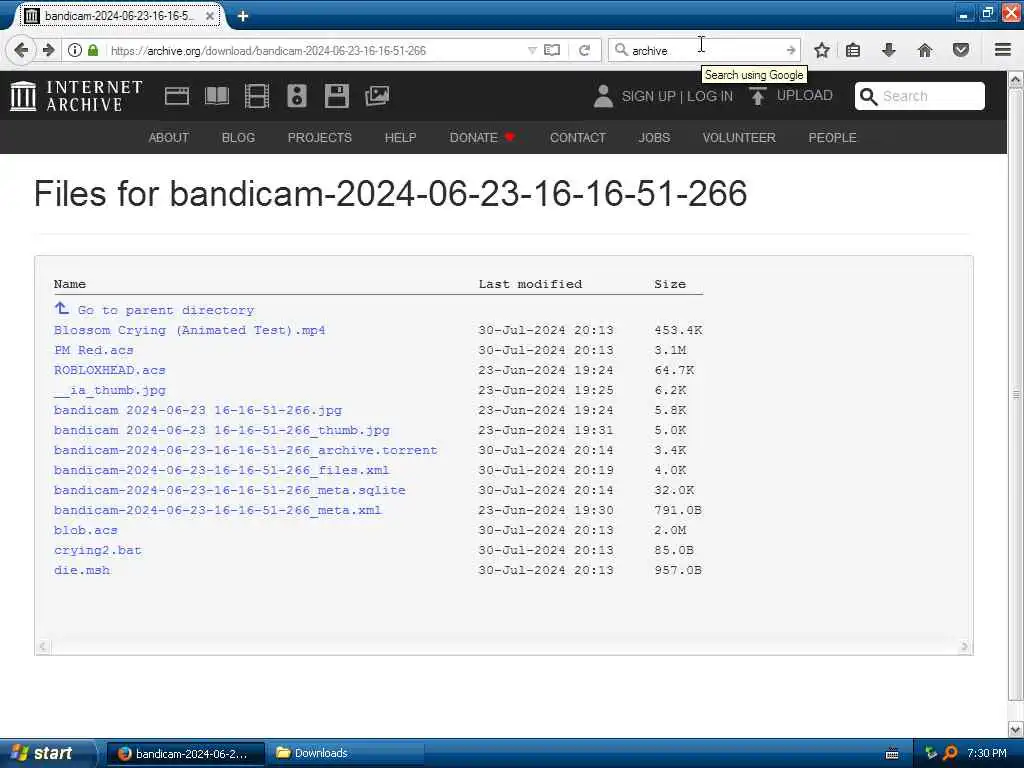Open reader view icon in address bar

point(552,50)
